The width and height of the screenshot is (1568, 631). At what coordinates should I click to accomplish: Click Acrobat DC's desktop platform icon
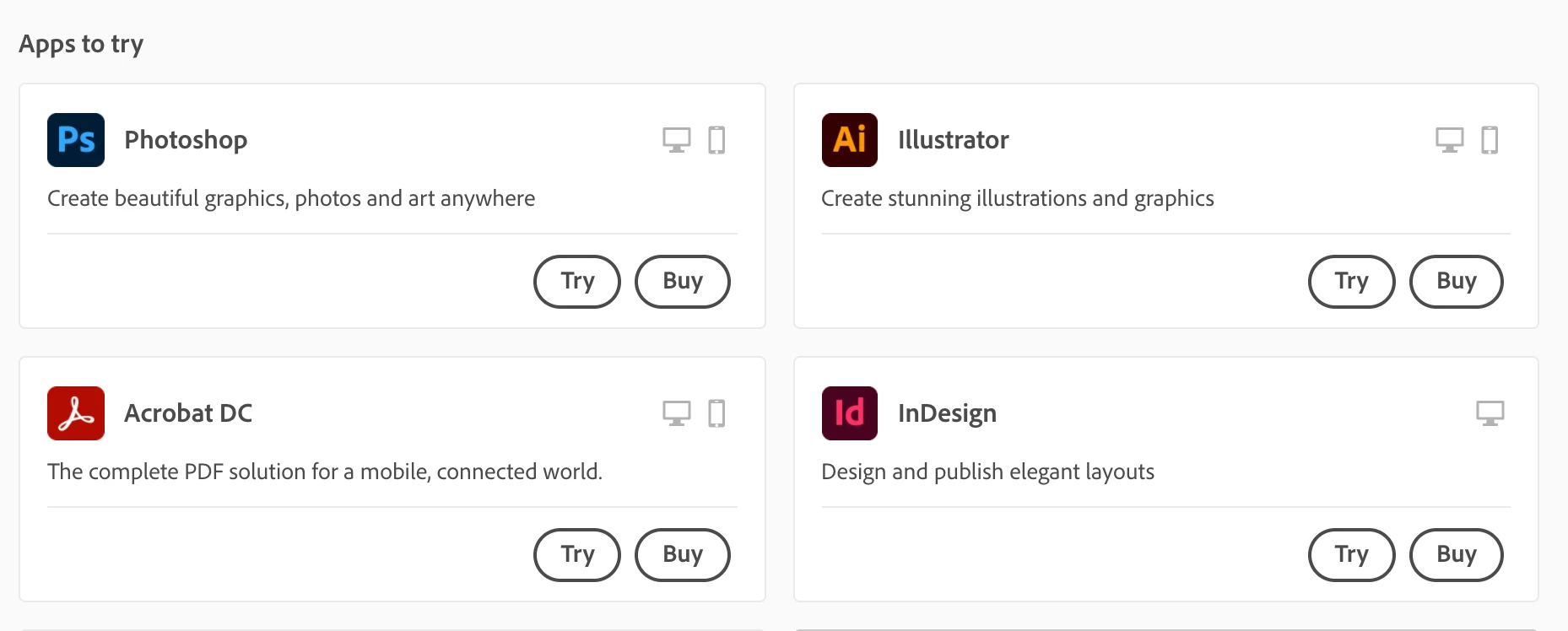click(x=677, y=413)
